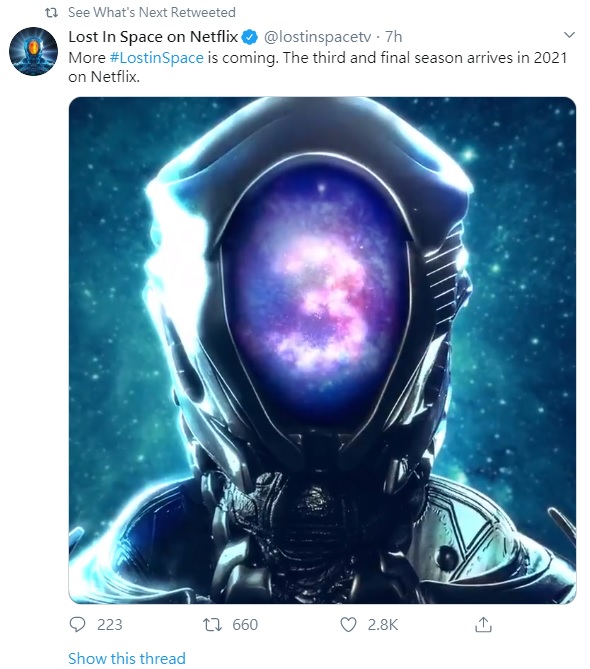Open See What's Next Retweeted label

[x=152, y=12]
